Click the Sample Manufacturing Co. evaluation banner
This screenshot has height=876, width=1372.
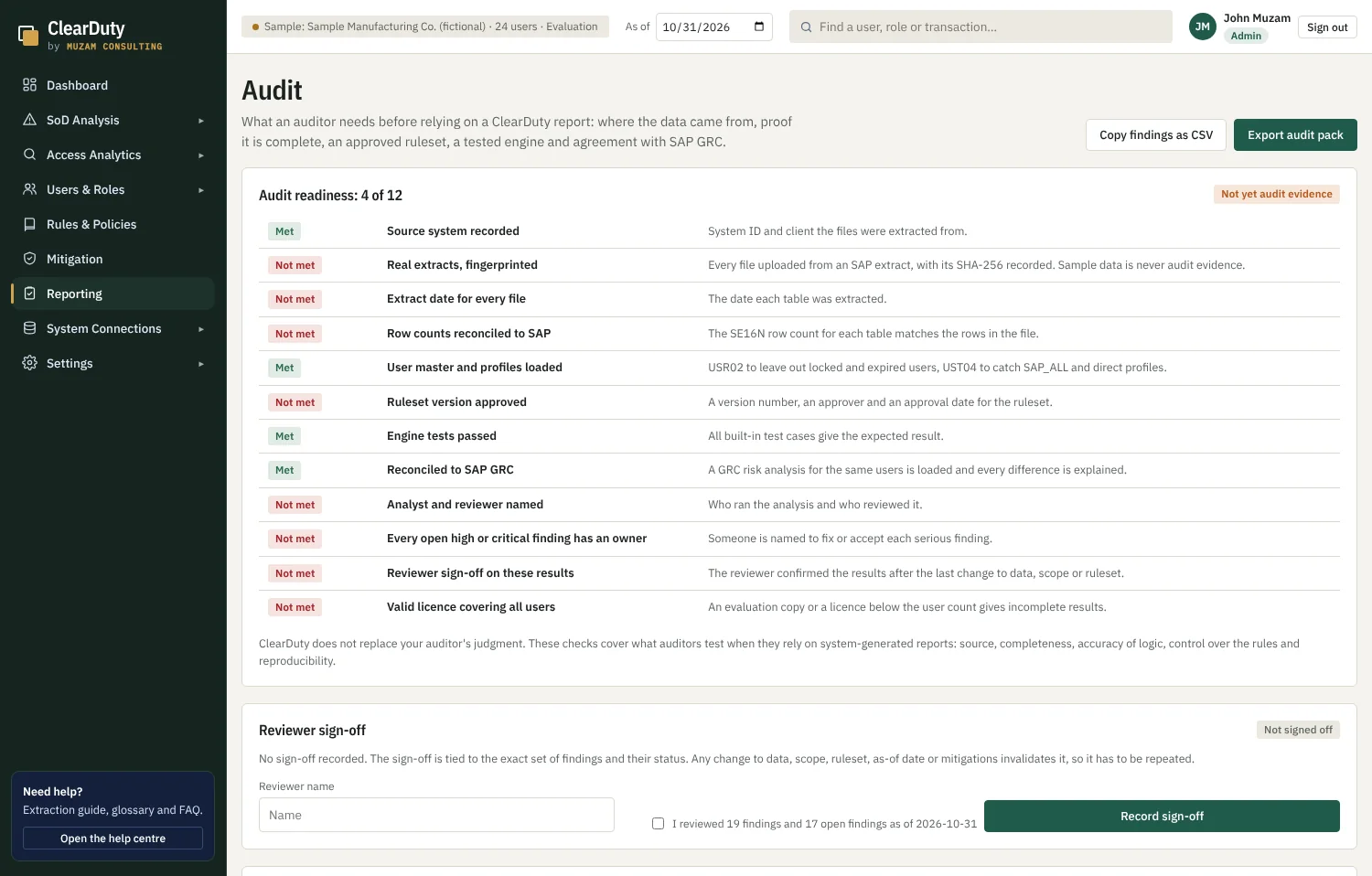(x=424, y=27)
